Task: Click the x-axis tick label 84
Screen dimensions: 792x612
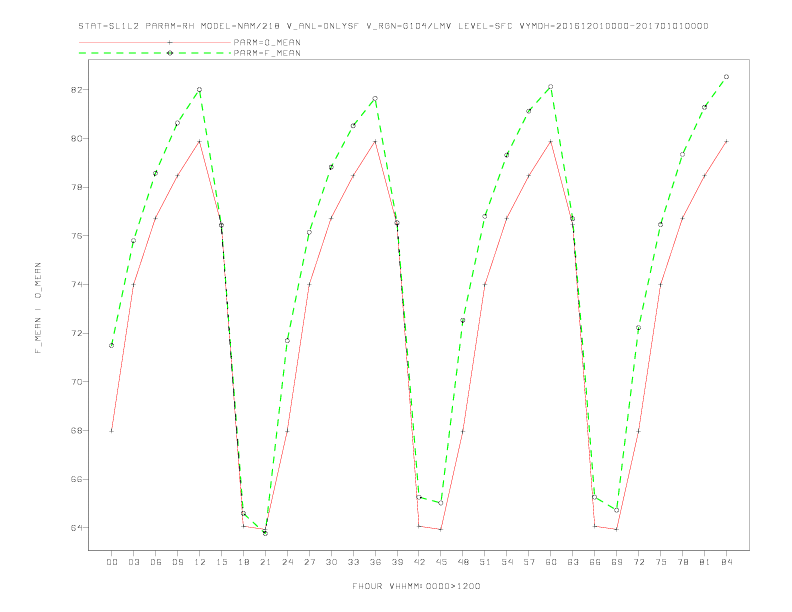Action: (x=726, y=562)
